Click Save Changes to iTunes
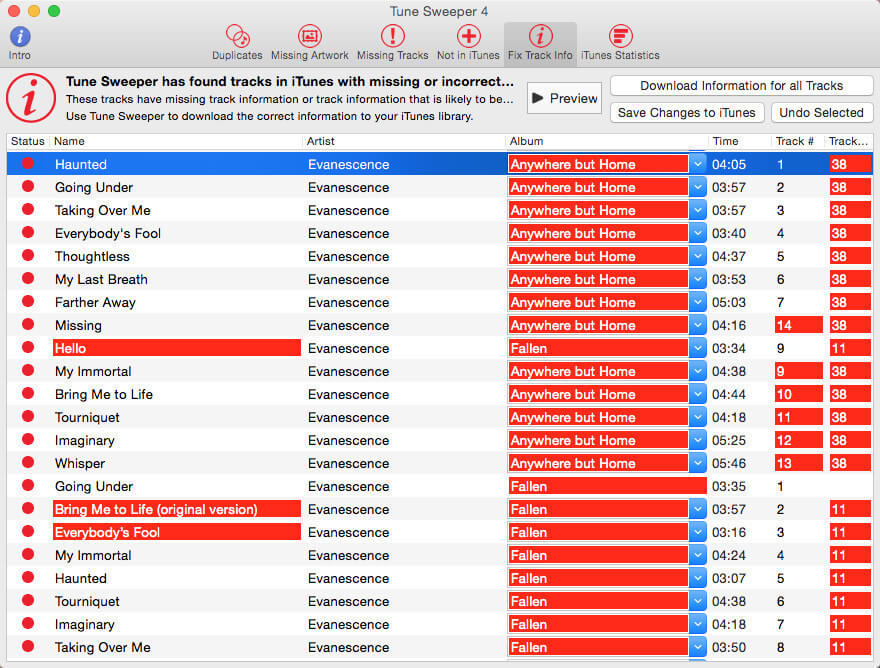 [687, 113]
